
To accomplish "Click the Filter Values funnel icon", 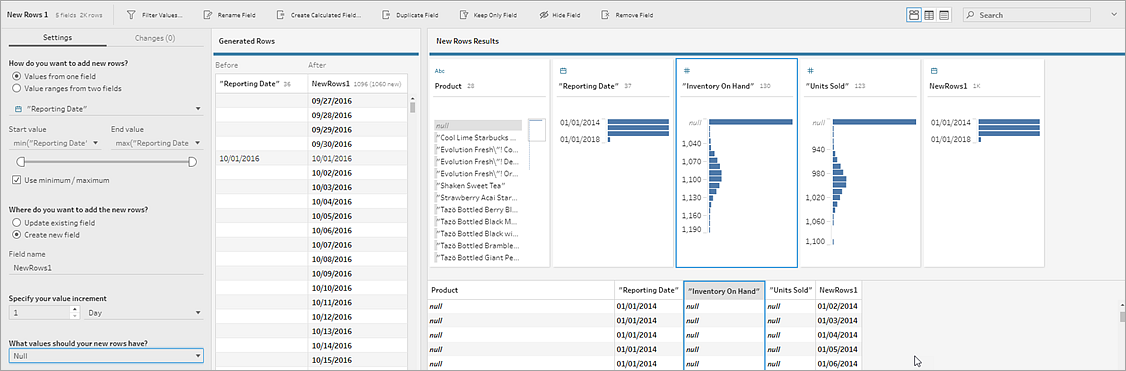I will 131,14.
